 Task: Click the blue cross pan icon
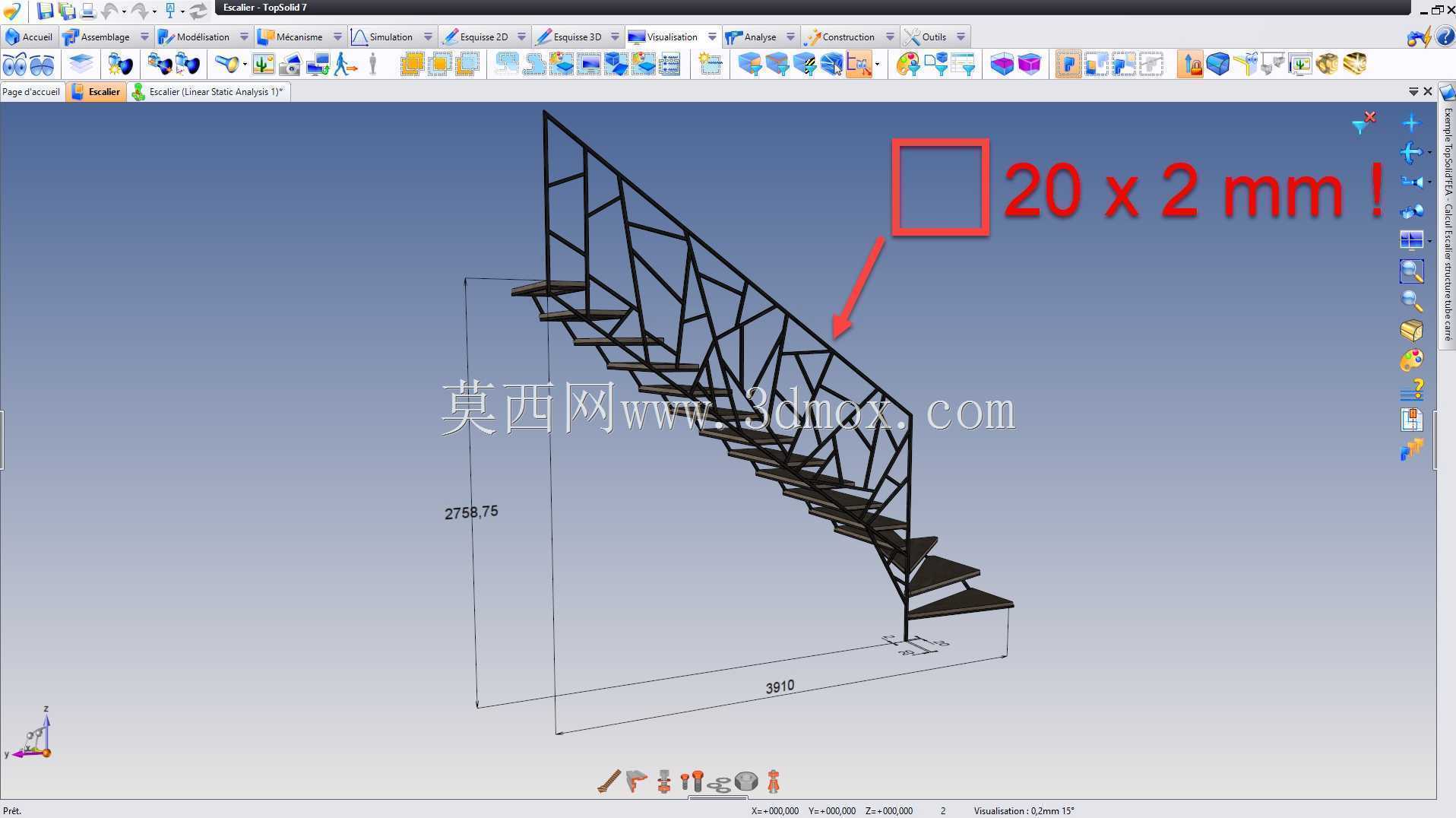click(x=1411, y=123)
